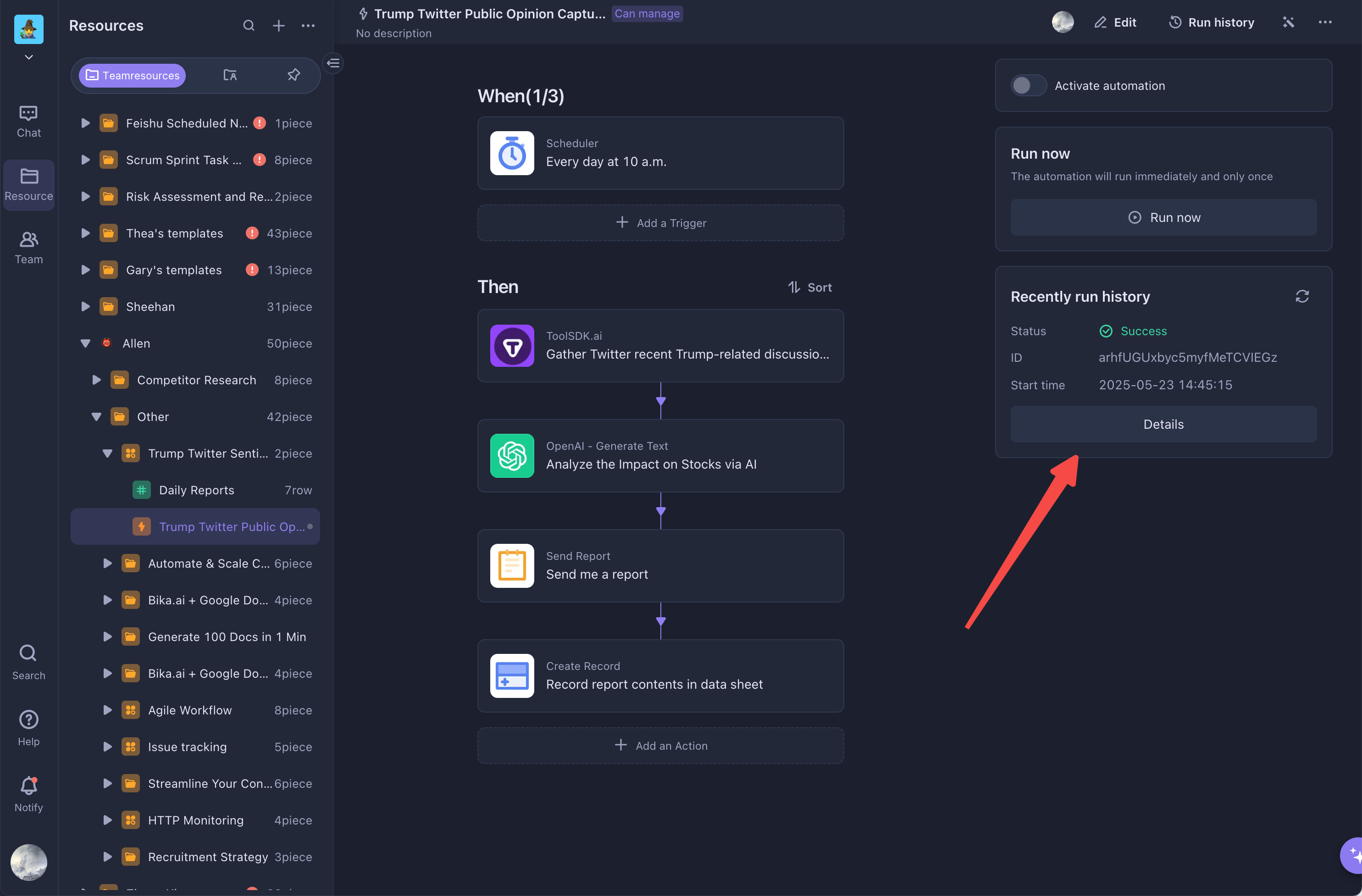Click the Can manage permission badge

point(647,14)
